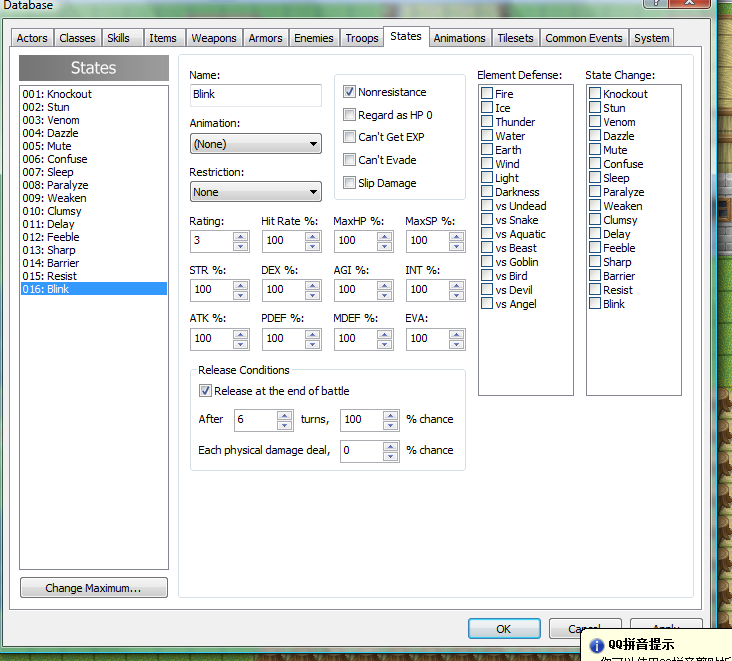Screen dimensions: 732x661
Task: Decrease the INT % value
Action: pos(456,295)
